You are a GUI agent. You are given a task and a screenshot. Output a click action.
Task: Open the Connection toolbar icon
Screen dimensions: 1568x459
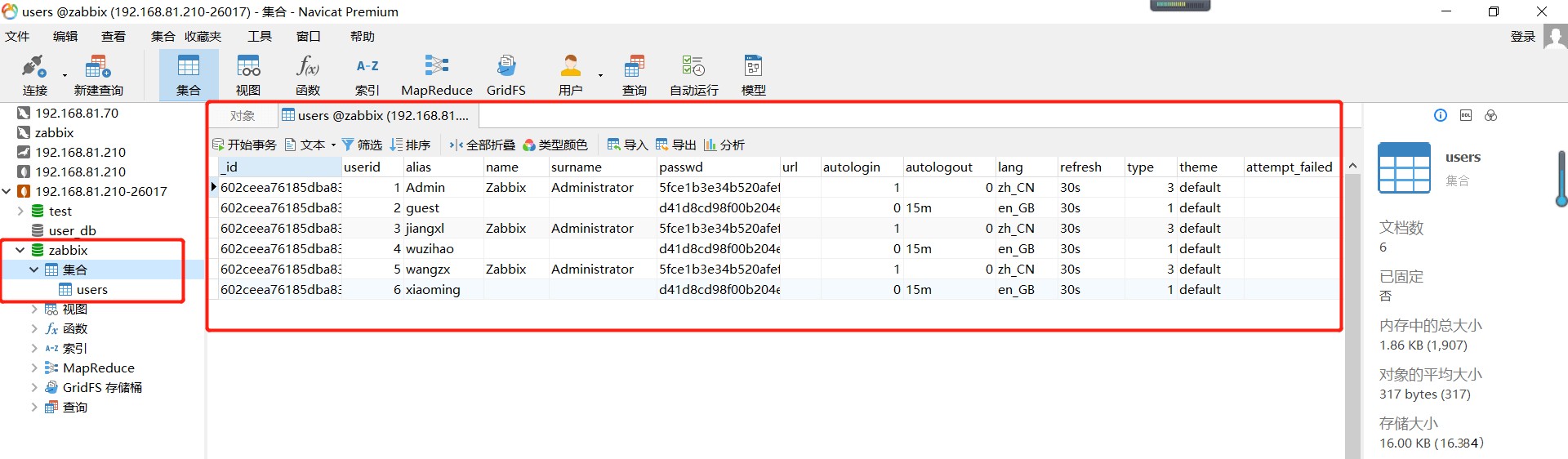[x=34, y=74]
